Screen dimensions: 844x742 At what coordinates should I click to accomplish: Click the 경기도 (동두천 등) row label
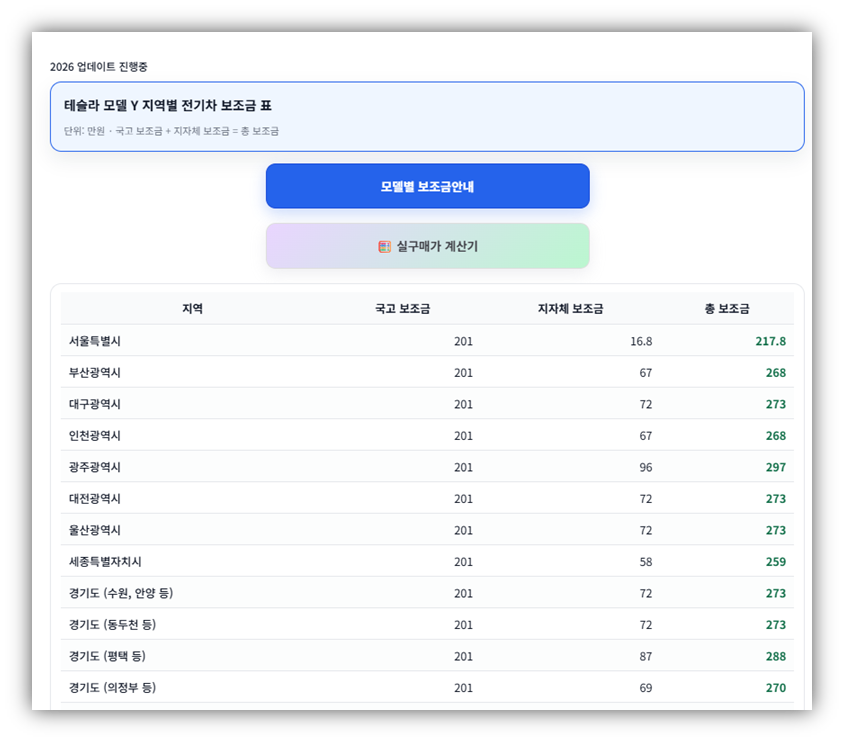(112, 625)
